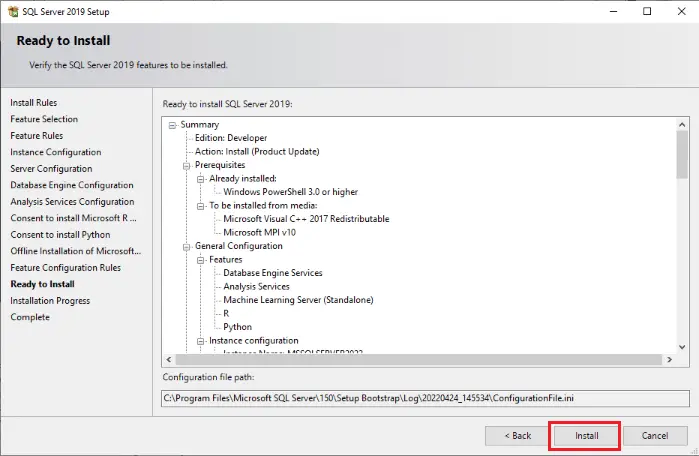Select the Complete step
This screenshot has width=699, height=456.
tap(30, 317)
